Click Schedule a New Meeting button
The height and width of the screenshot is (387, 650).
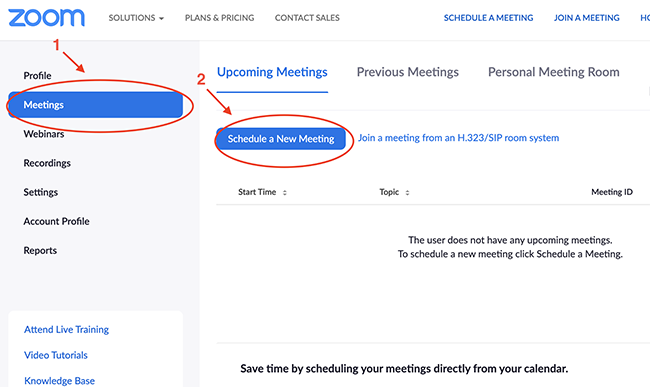[x=281, y=139]
